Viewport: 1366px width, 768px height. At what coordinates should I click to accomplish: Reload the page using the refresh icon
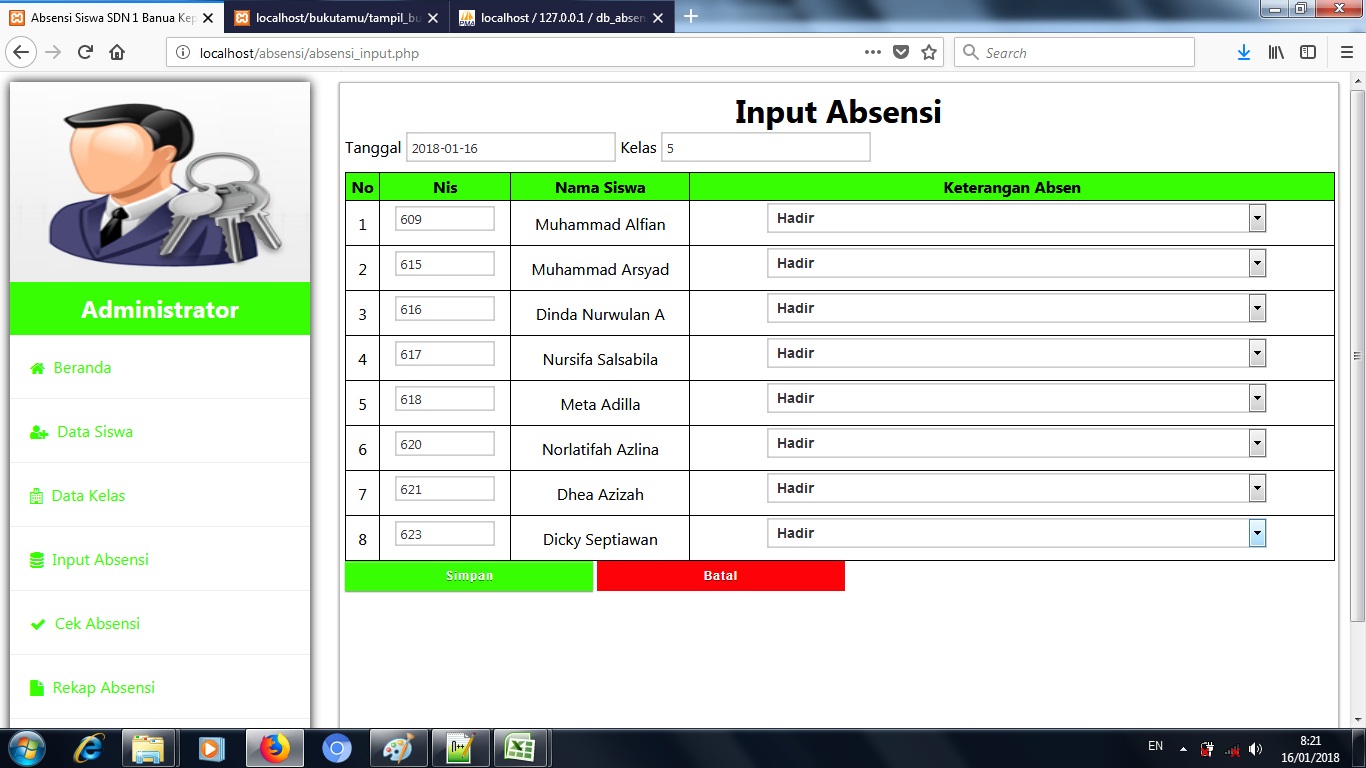tap(85, 52)
